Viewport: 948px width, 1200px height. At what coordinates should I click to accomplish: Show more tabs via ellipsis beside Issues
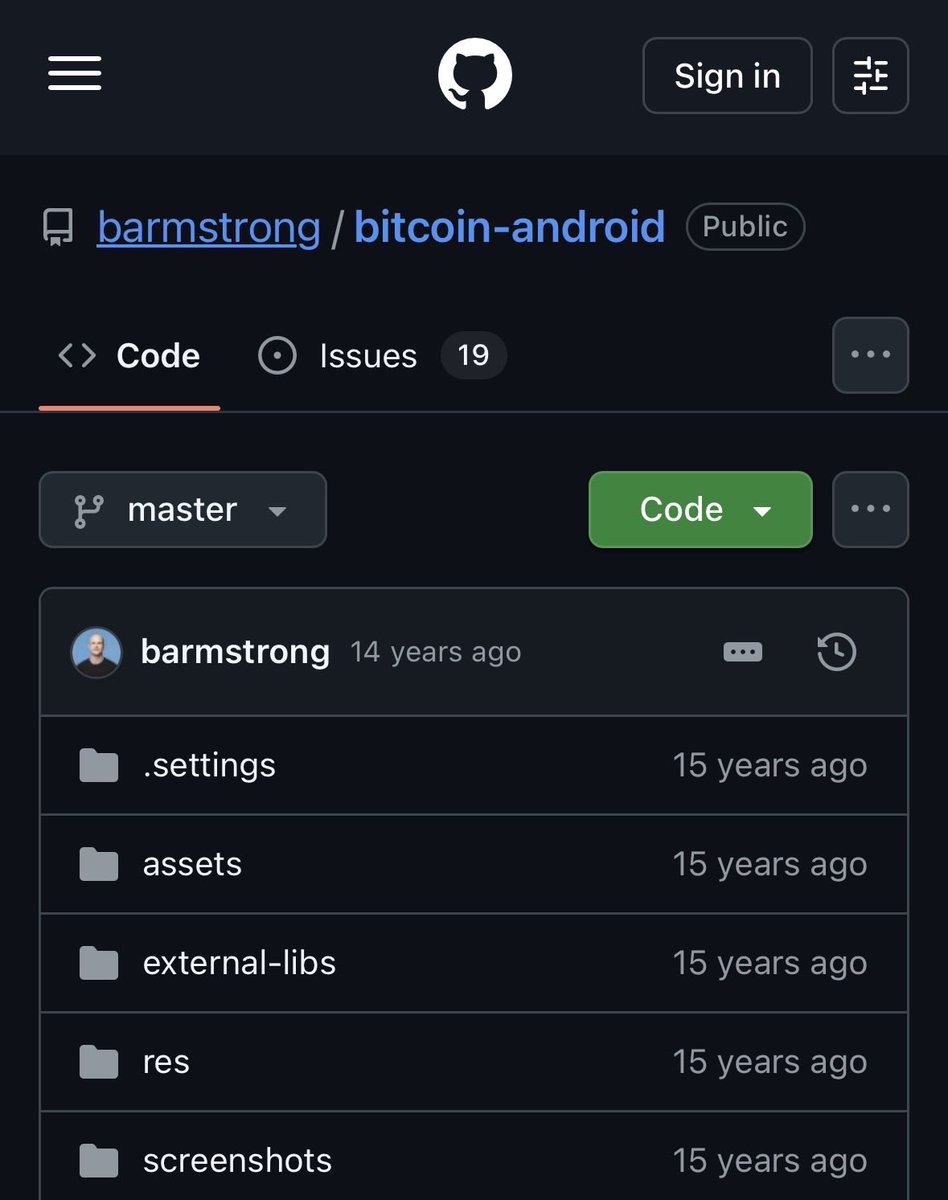pos(870,355)
